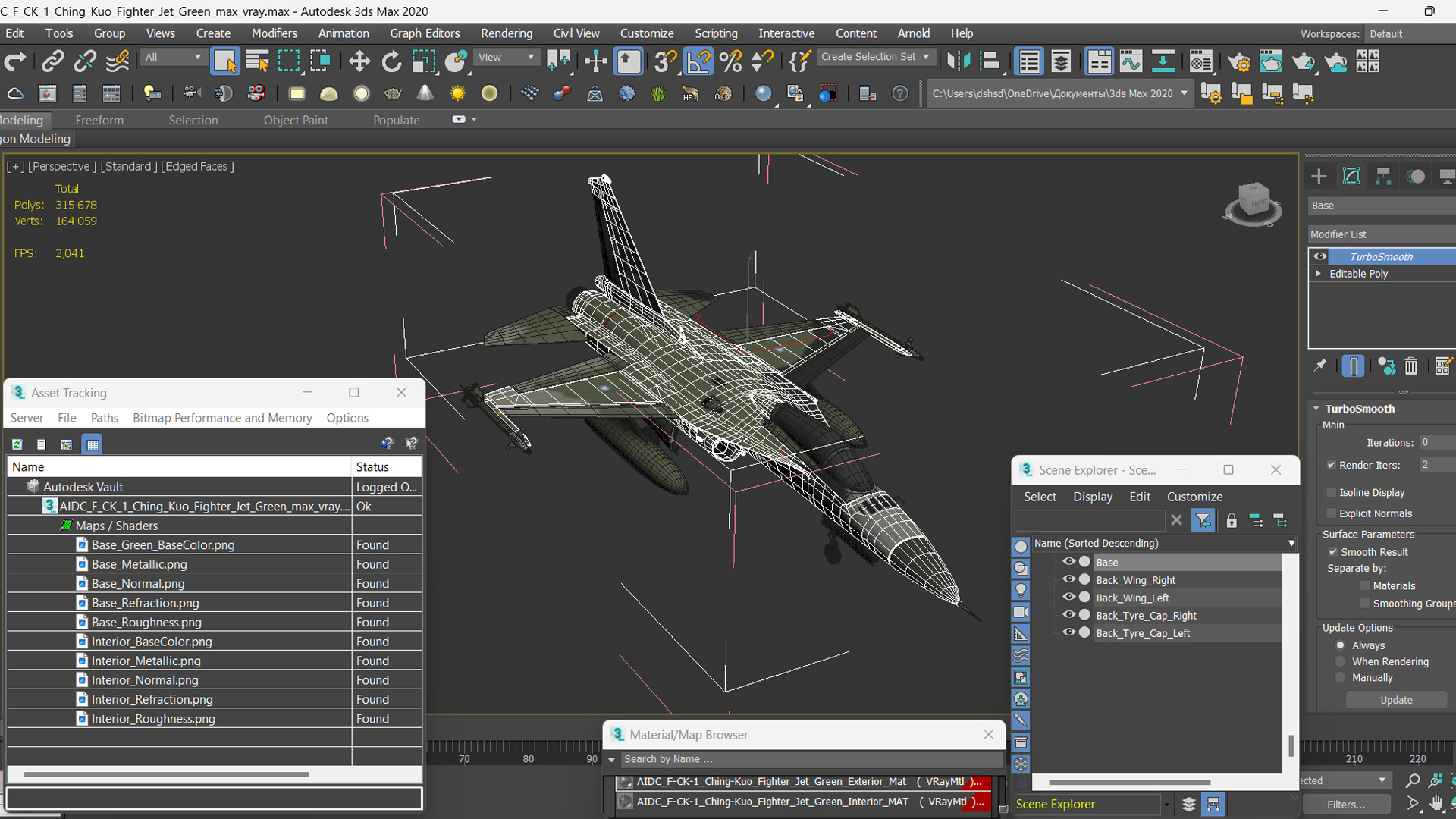The image size is (1456, 819).
Task: Select the Always update radio button
Action: [1341, 645]
